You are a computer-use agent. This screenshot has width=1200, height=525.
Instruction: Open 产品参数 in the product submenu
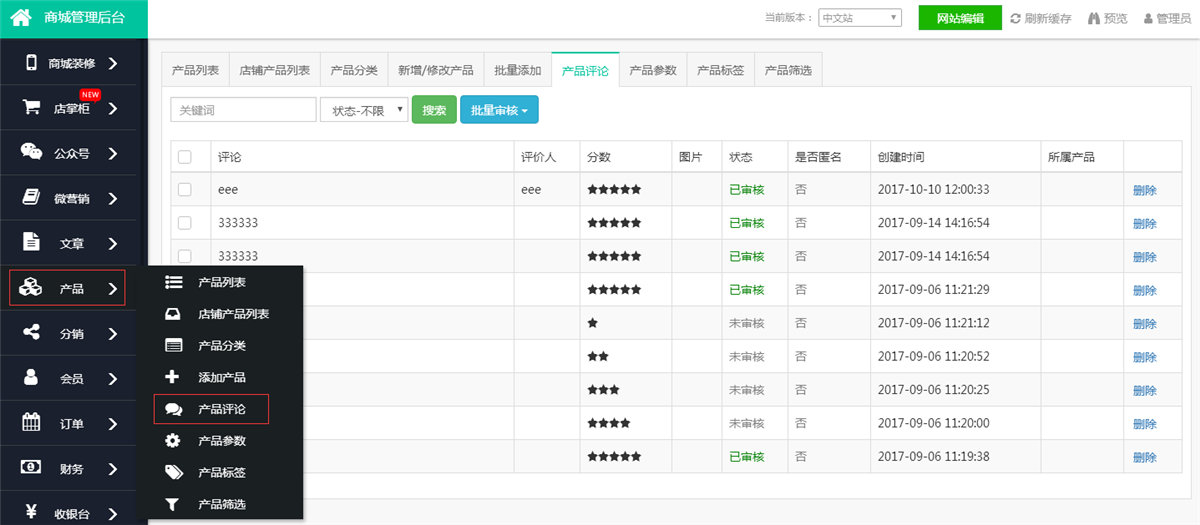(x=222, y=440)
